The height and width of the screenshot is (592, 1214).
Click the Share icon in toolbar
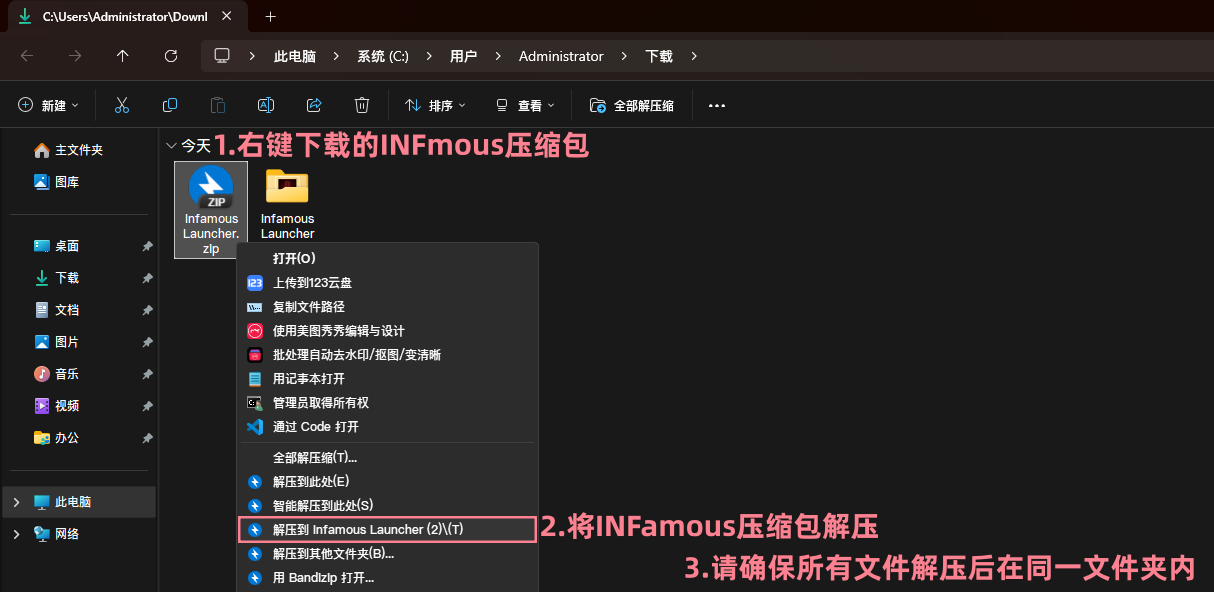click(x=314, y=105)
